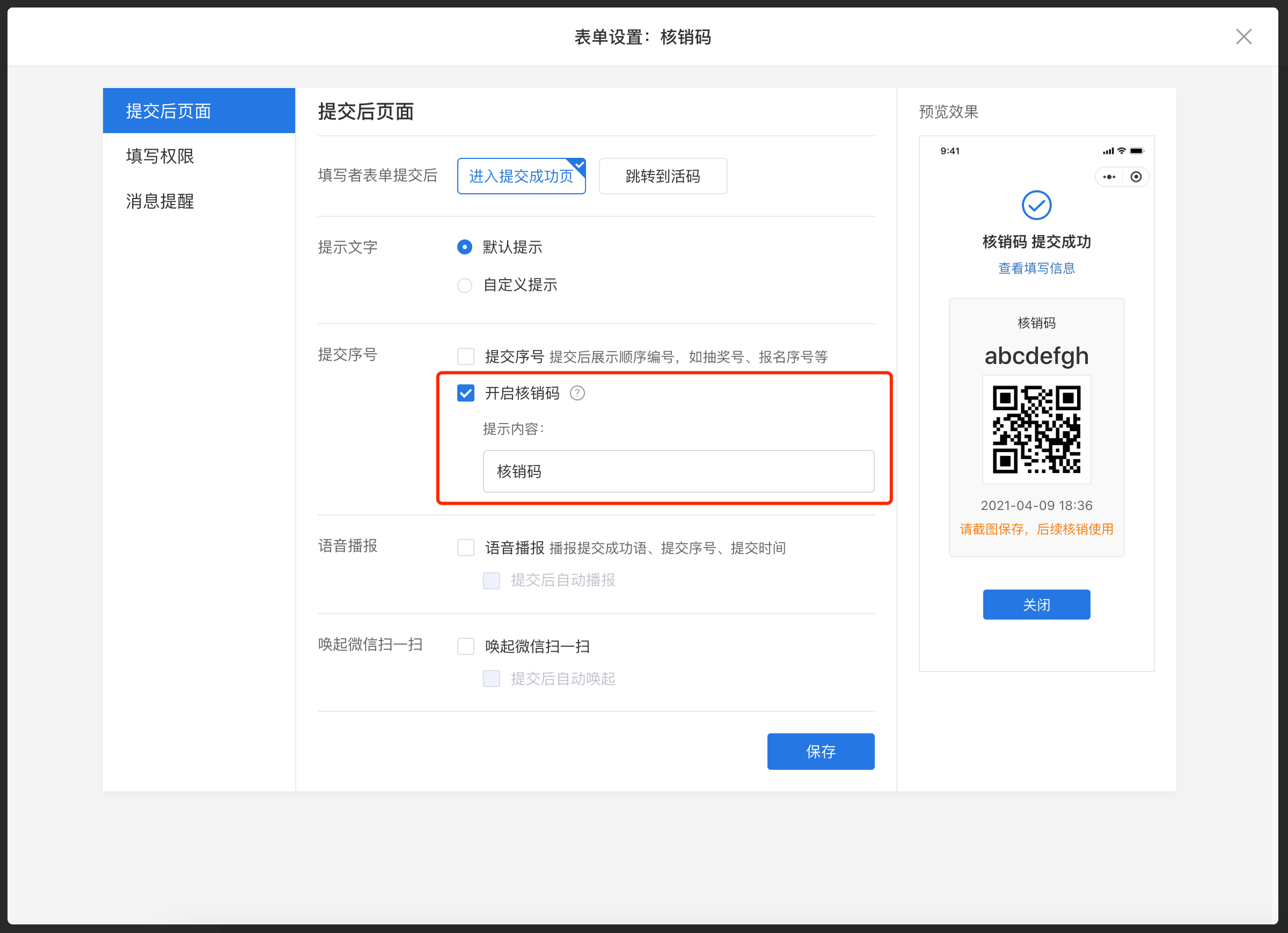Image resolution: width=1288 pixels, height=933 pixels.
Task: Click the 2021-04-09 18:36 timestamp in preview
Action: pyautogui.click(x=1036, y=505)
